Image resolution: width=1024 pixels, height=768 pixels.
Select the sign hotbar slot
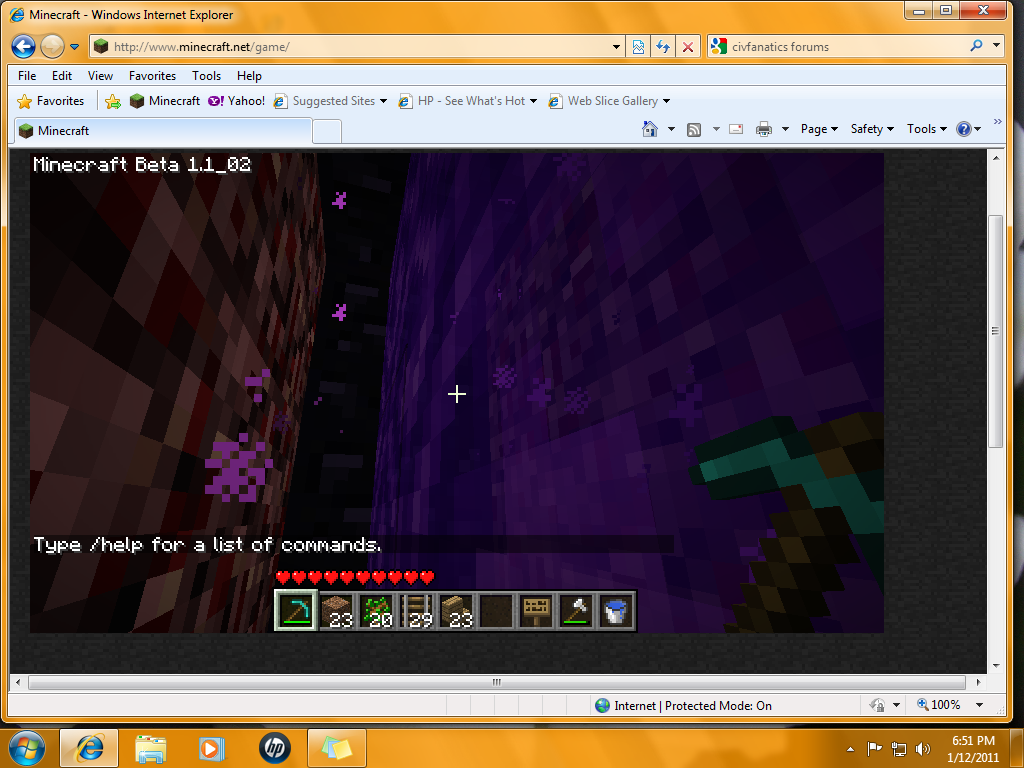point(536,610)
